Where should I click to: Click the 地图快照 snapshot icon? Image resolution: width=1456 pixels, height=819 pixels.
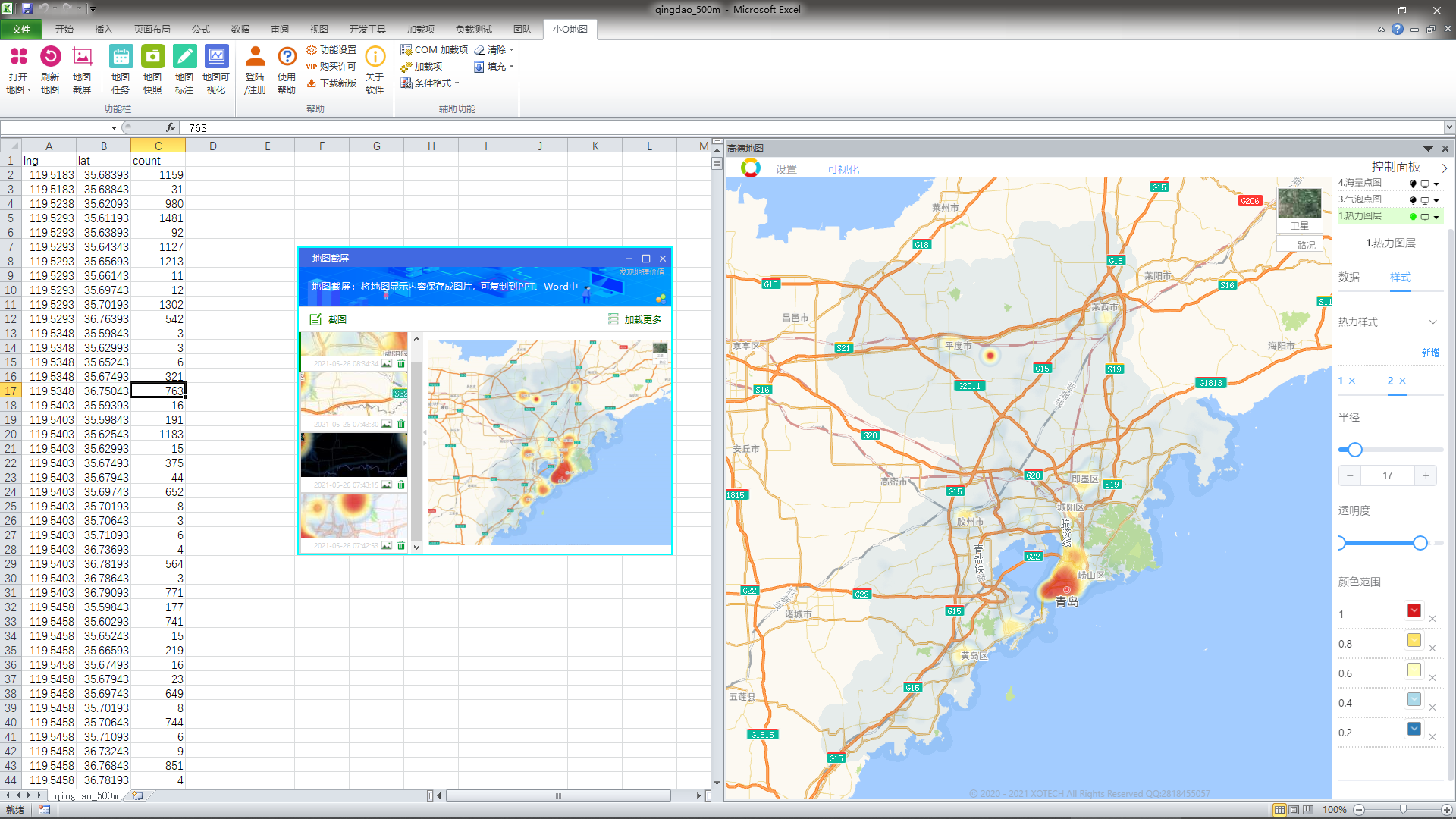(x=152, y=57)
